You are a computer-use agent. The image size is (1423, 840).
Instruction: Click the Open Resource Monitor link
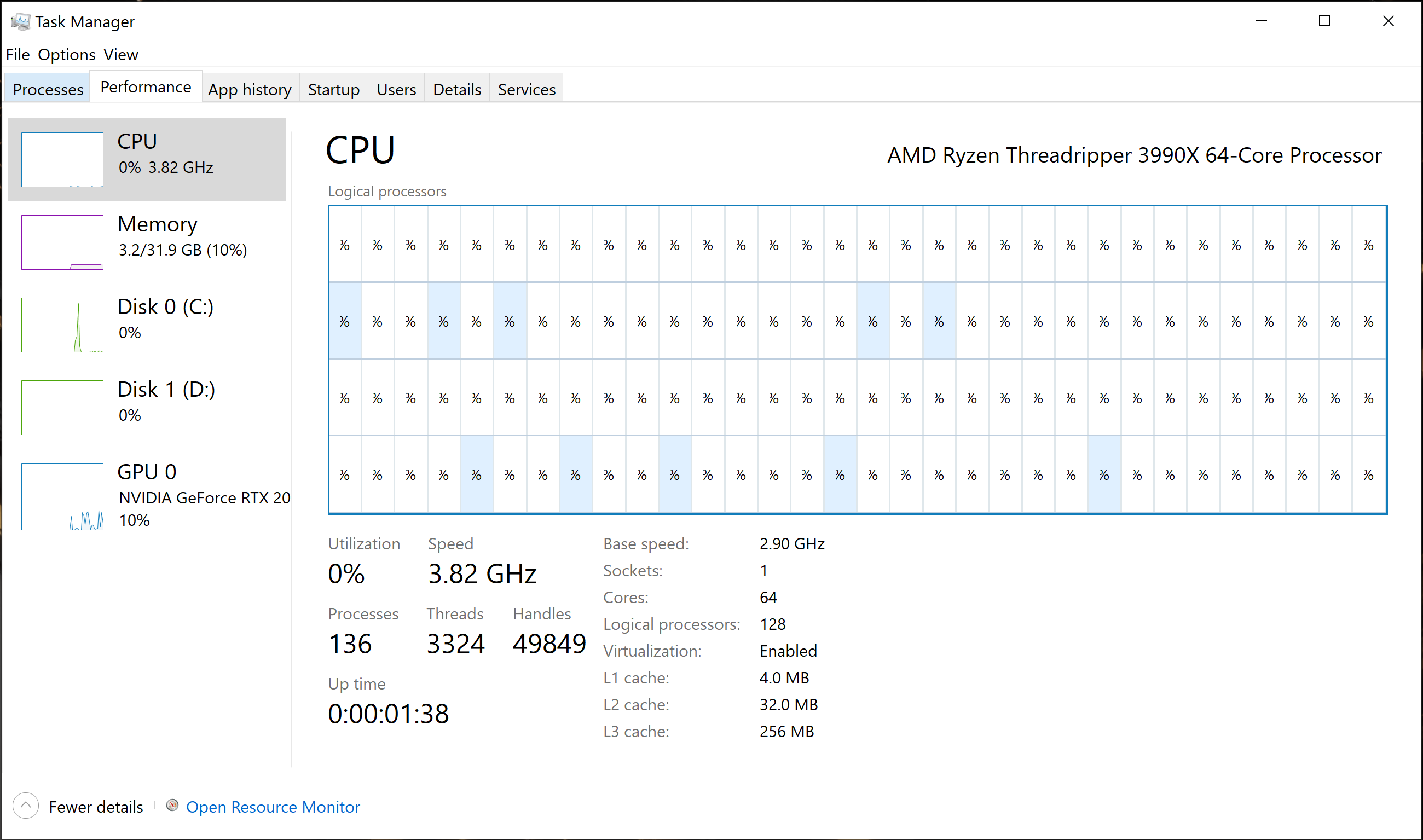coord(273,807)
